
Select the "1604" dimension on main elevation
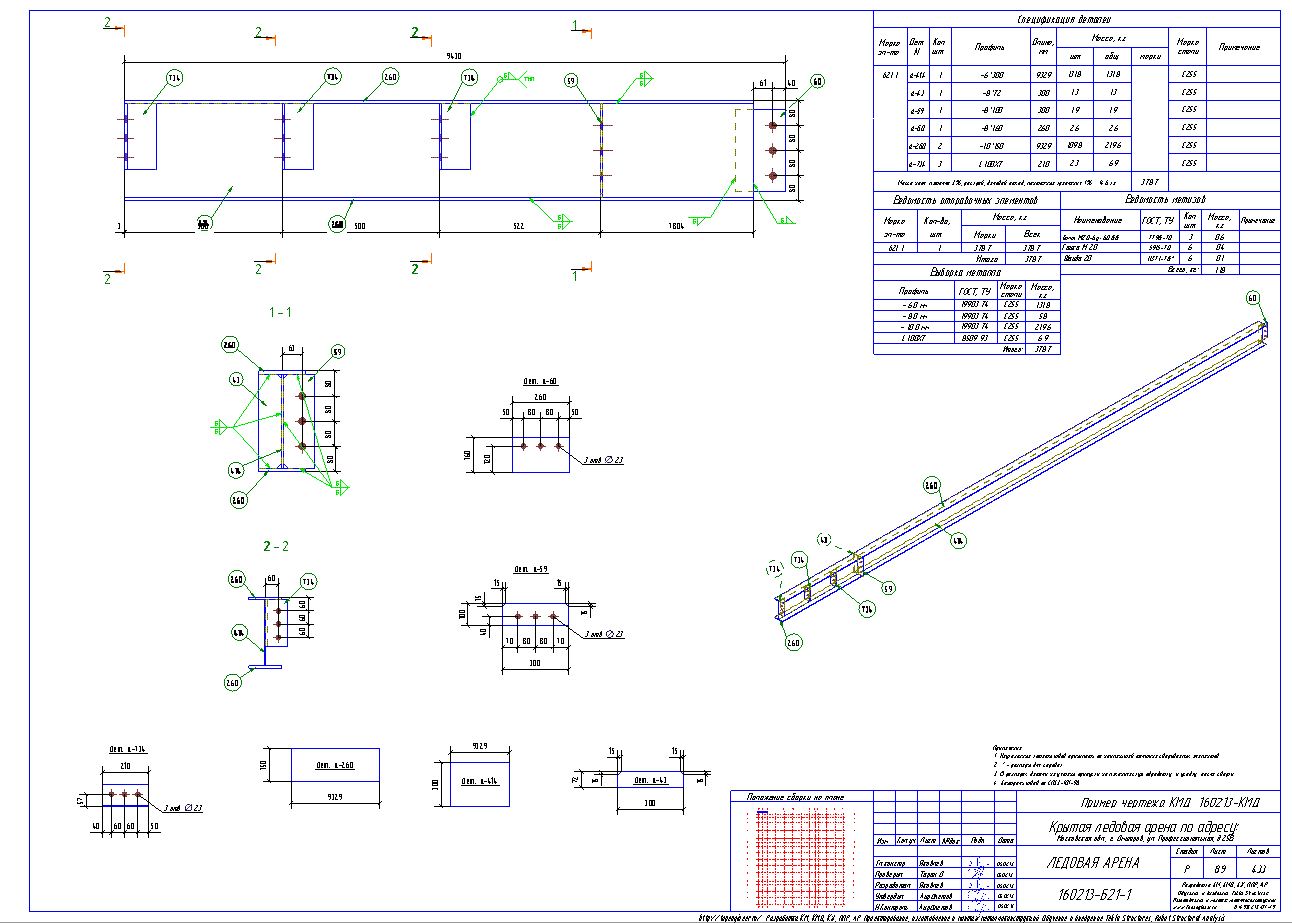tap(676, 227)
